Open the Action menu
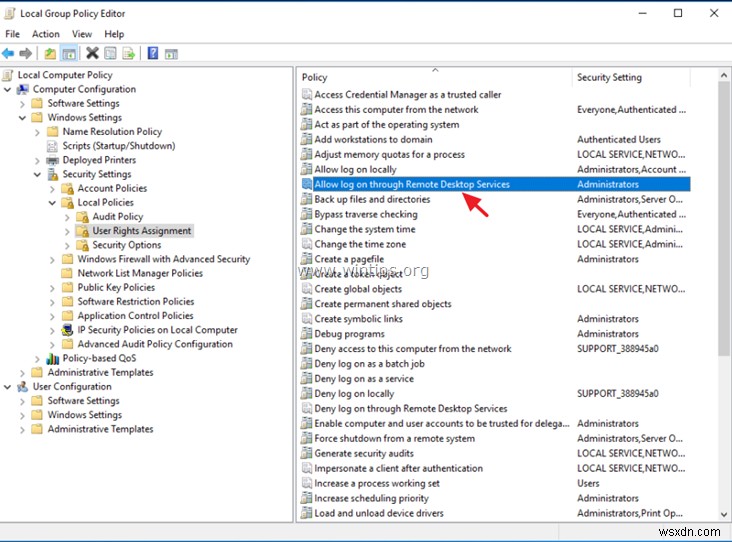The image size is (732, 542). pos(46,34)
